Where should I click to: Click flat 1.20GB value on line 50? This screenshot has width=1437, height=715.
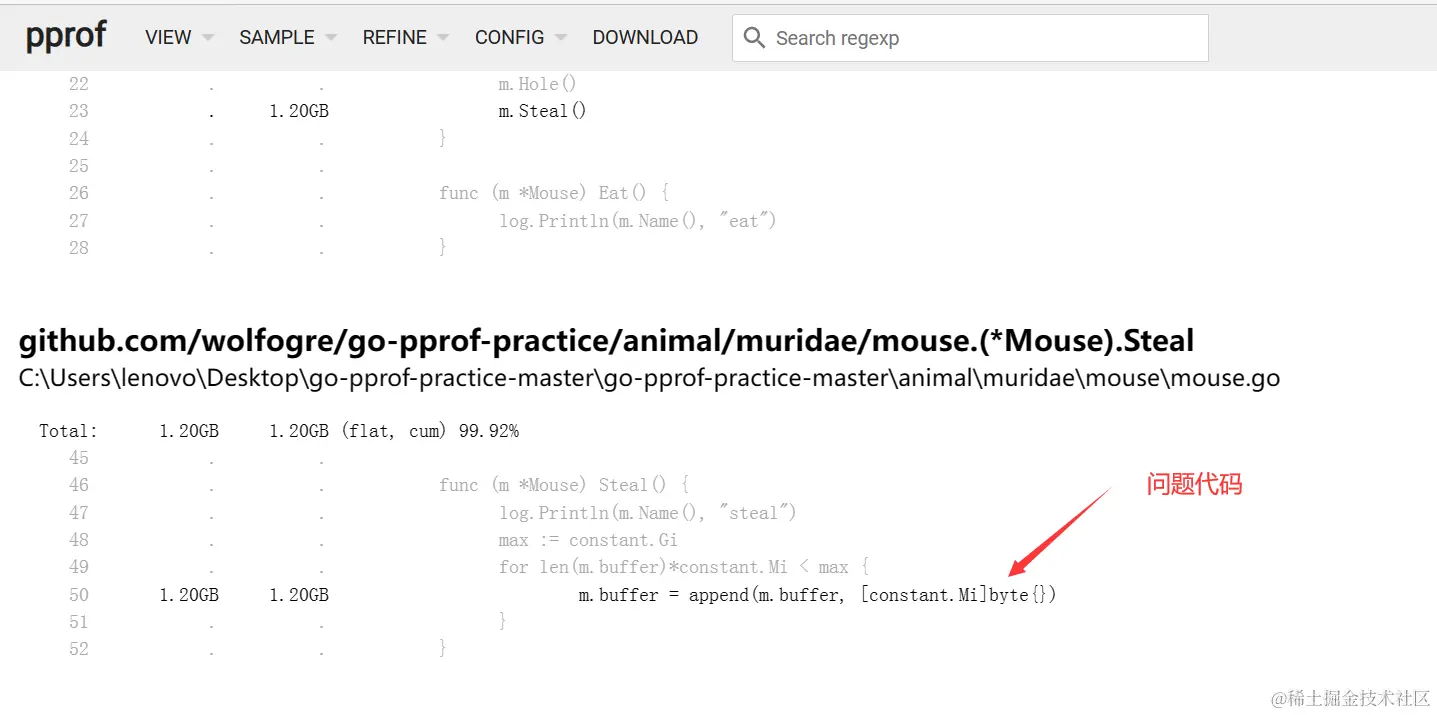click(188, 595)
